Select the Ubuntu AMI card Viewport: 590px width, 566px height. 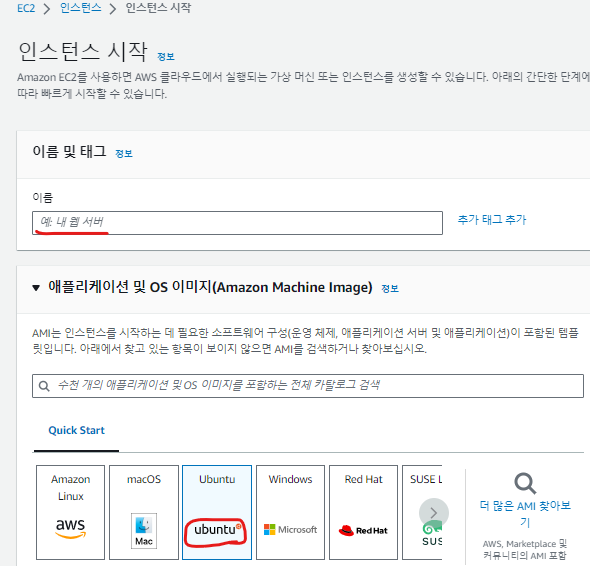[217, 512]
